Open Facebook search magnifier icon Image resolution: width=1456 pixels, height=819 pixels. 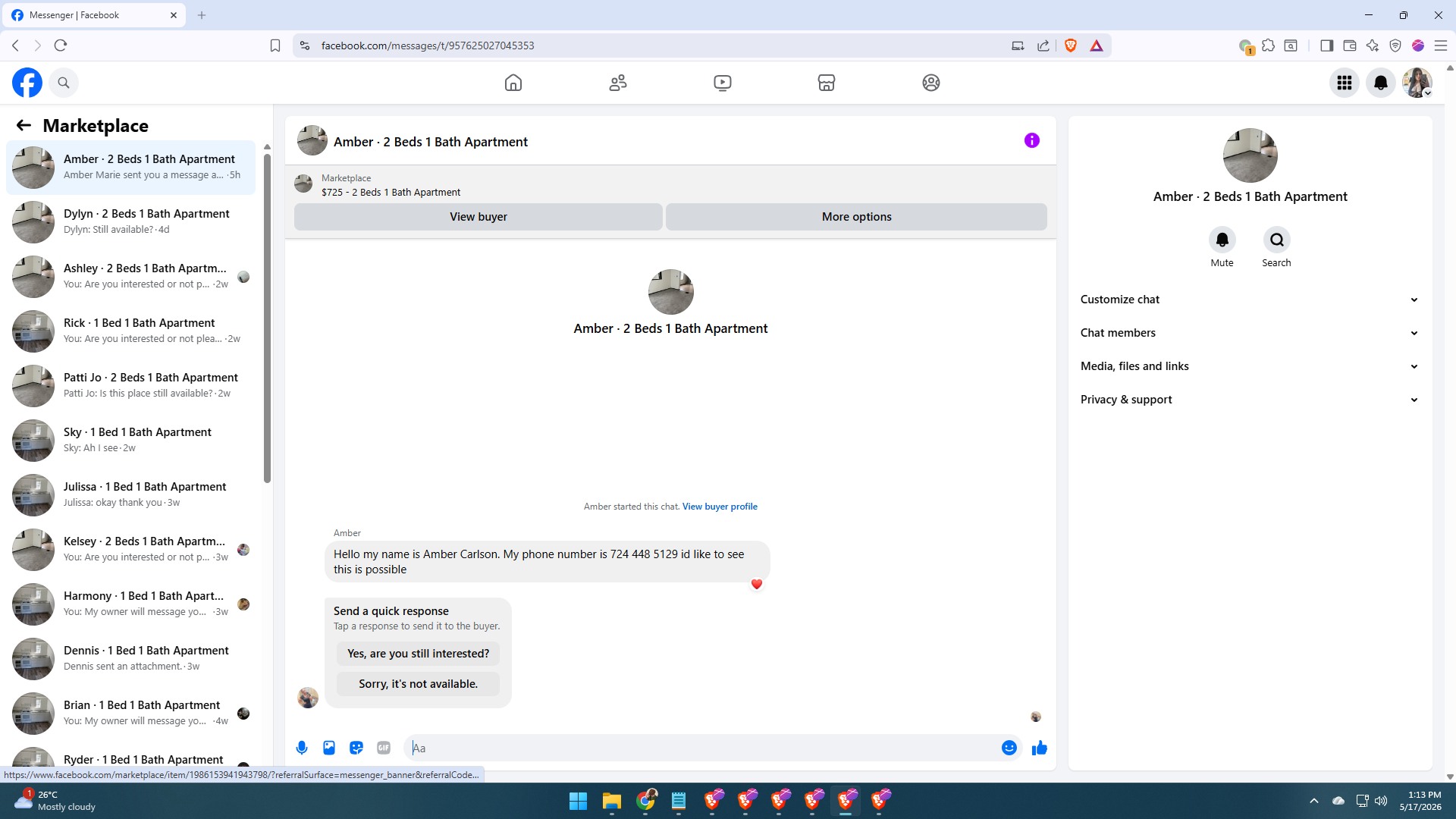pos(64,83)
